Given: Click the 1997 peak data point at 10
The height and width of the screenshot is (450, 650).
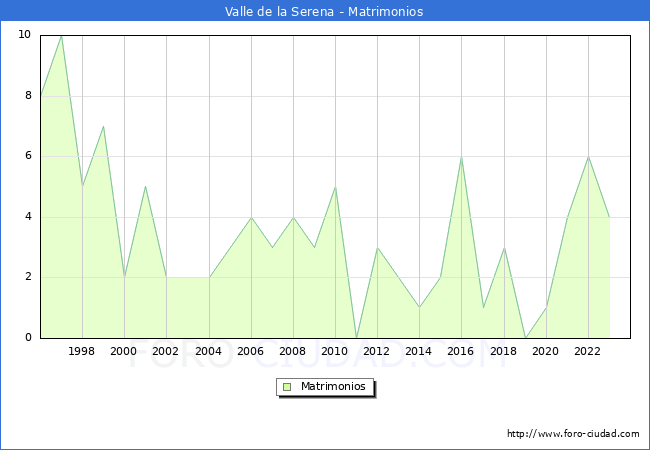Looking at the screenshot, I should 62,36.
